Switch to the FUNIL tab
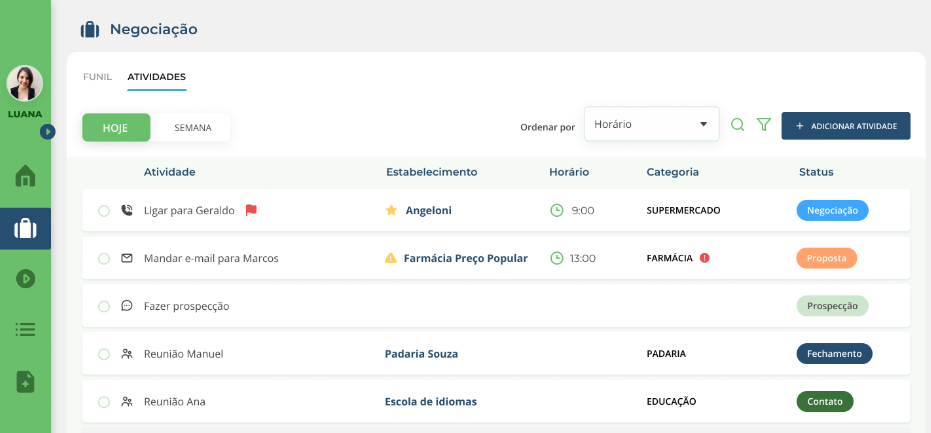This screenshot has width=931, height=433. (x=97, y=77)
